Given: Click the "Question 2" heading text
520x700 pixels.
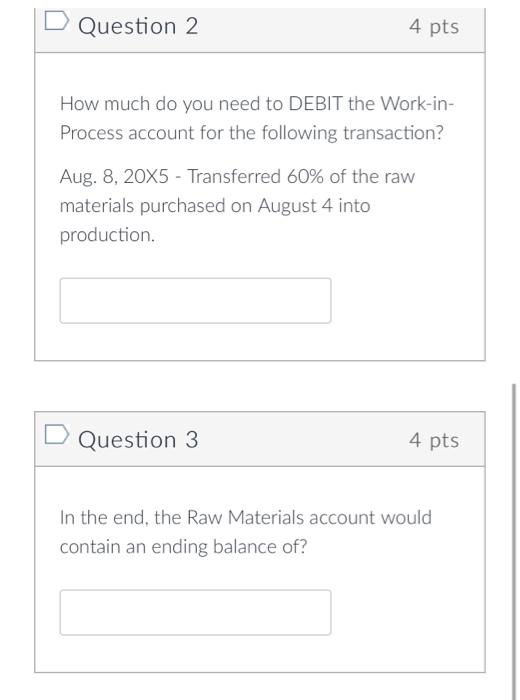Looking at the screenshot, I should tap(138, 26).
